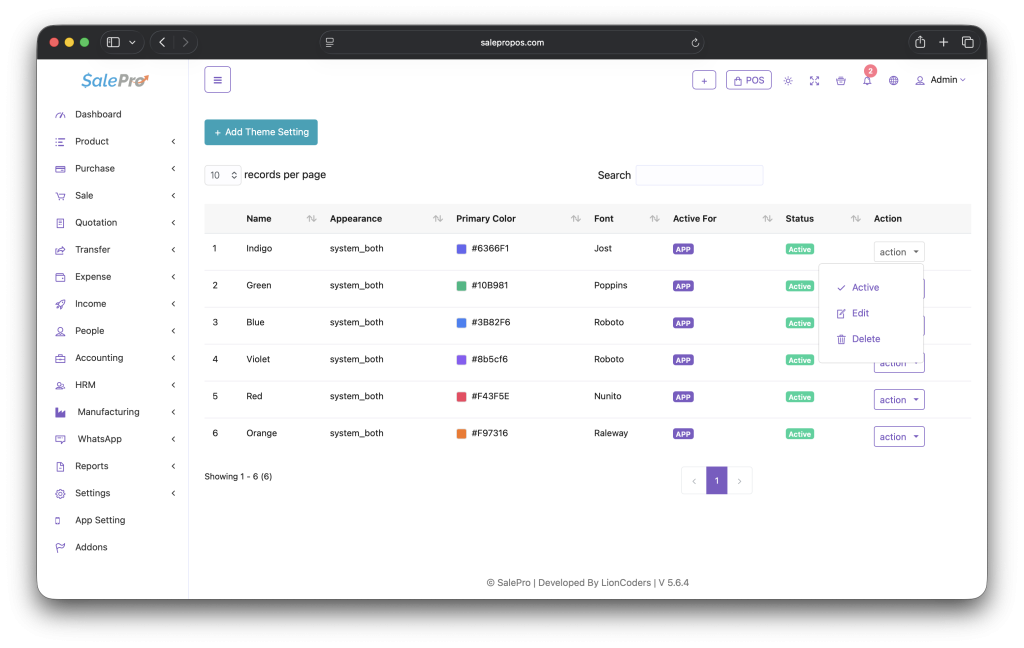Open the basket icon in top bar

[x=841, y=81]
